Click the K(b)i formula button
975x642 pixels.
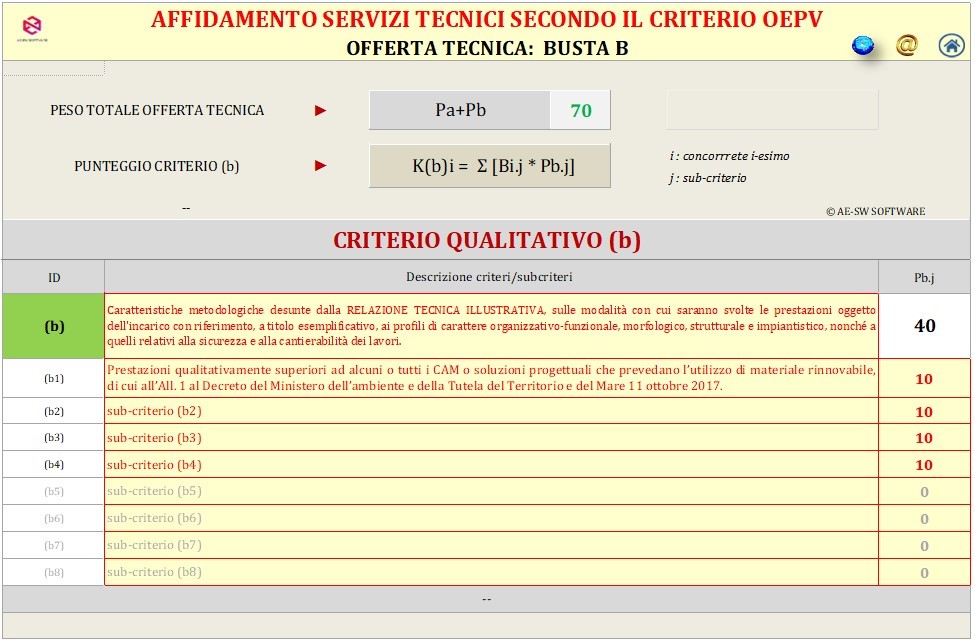489,166
